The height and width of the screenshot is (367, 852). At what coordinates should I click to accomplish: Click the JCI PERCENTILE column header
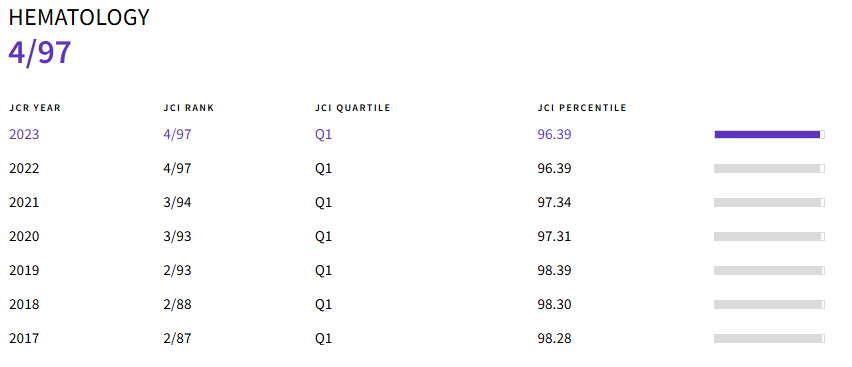pyautogui.click(x=582, y=108)
